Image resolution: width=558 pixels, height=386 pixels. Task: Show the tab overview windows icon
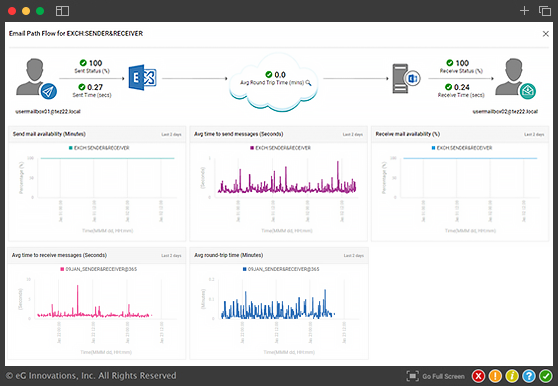(544, 11)
